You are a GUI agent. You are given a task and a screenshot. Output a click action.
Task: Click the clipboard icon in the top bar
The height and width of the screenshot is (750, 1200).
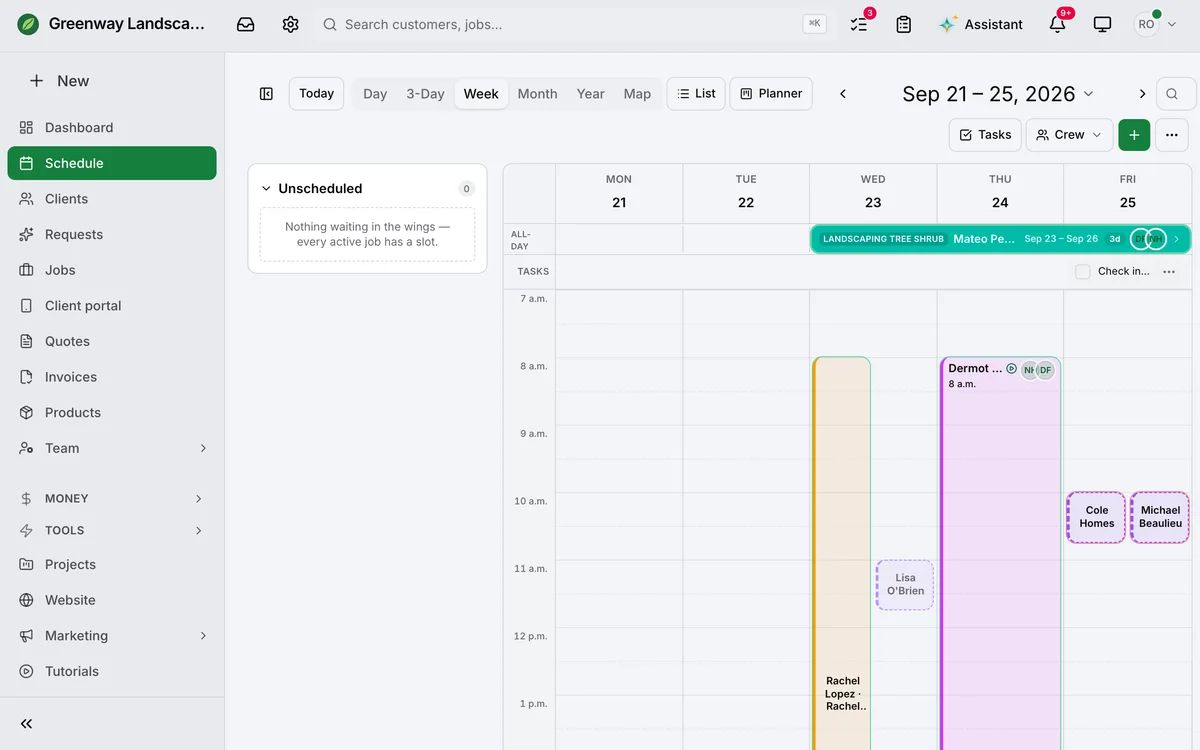pos(904,24)
